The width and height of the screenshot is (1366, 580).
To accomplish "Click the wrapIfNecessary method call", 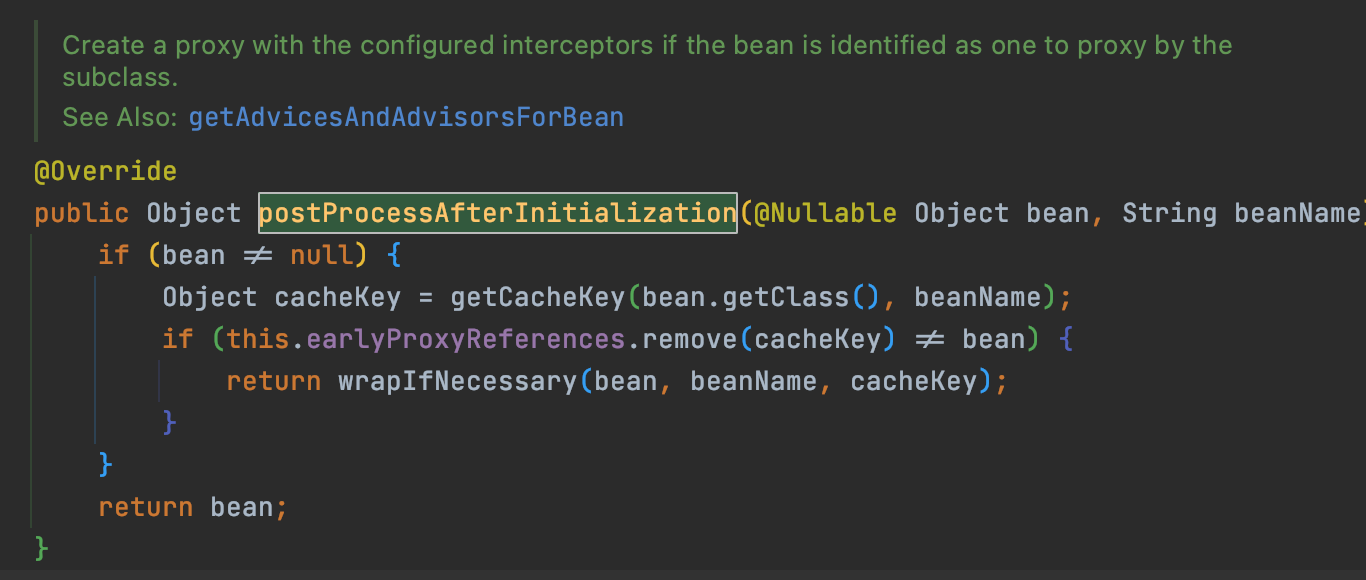I will tap(457, 381).
